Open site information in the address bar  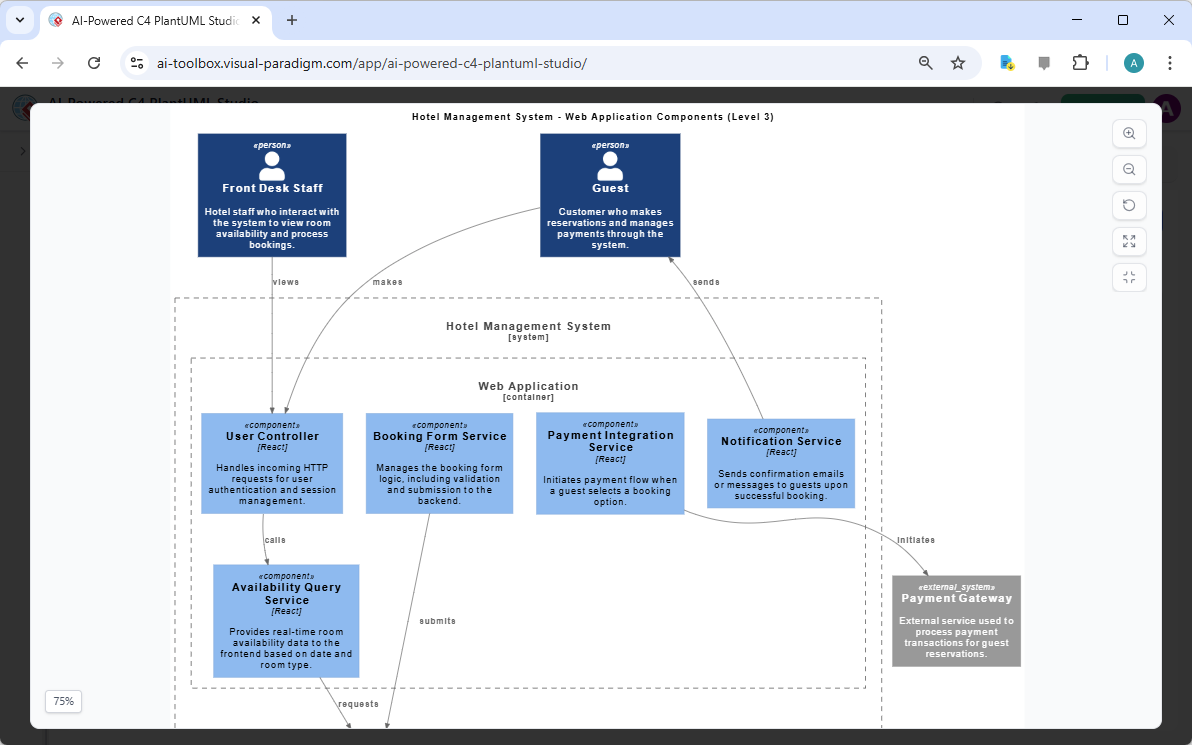(136, 62)
